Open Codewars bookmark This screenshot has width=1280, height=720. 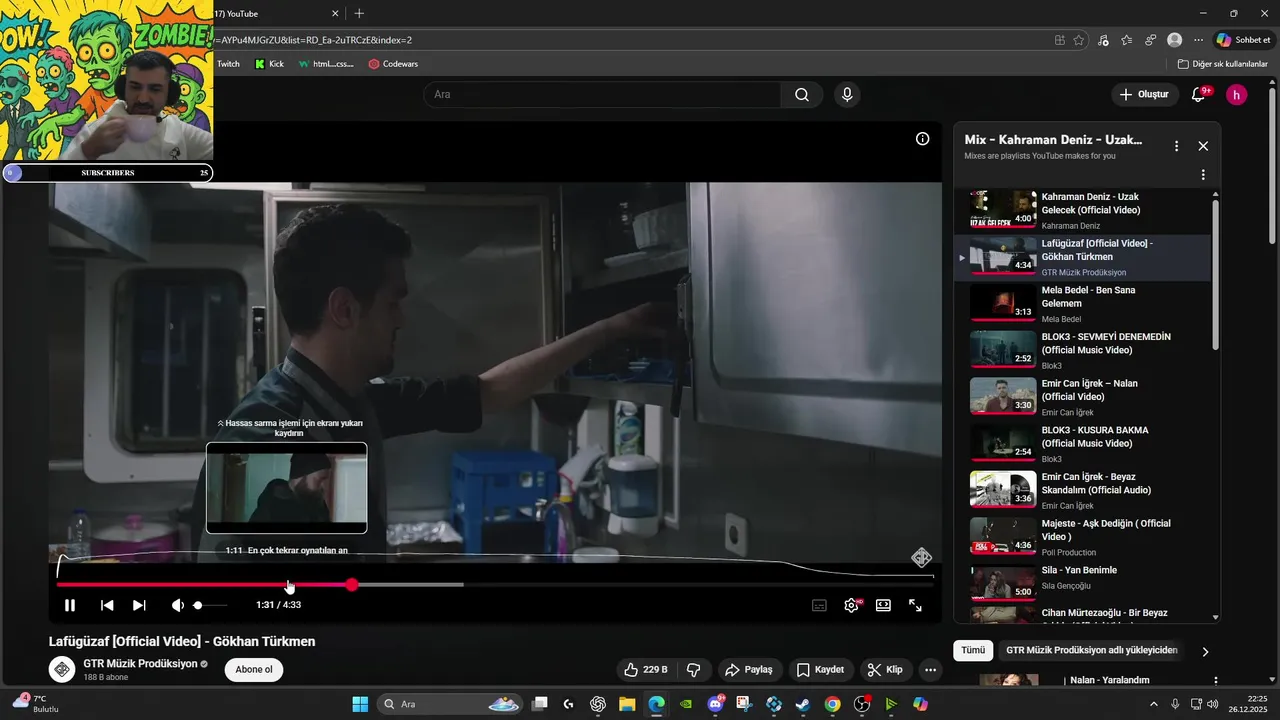(x=393, y=64)
